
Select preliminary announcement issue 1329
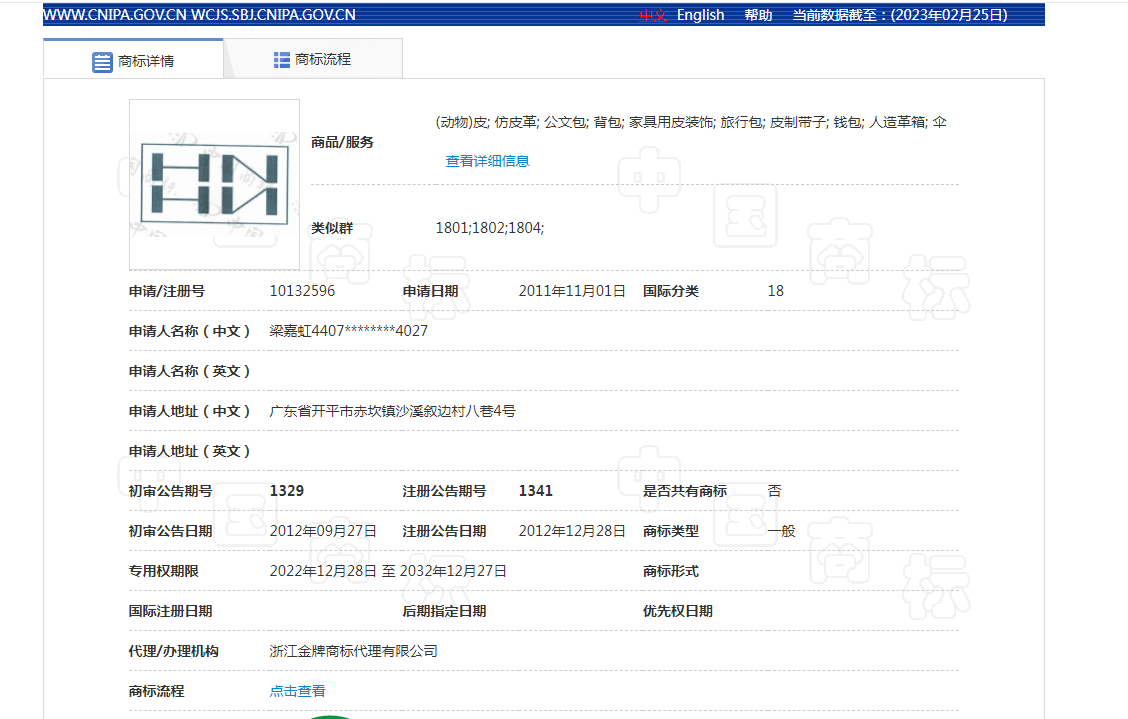286,491
